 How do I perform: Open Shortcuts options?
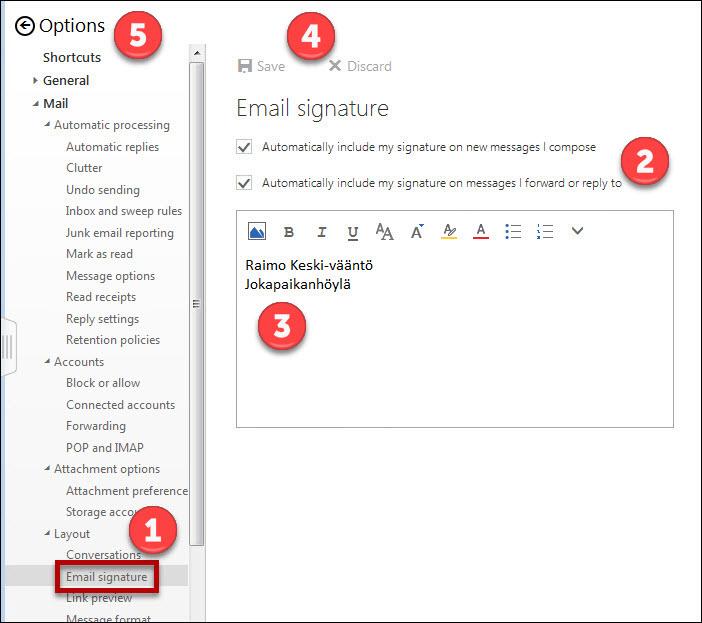coord(72,57)
